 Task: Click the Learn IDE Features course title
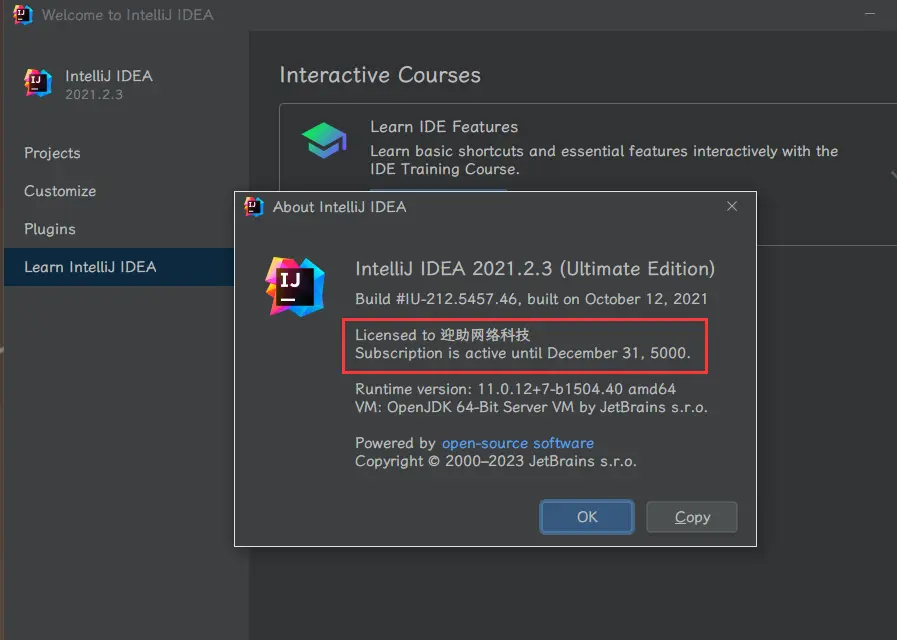[x=444, y=127]
